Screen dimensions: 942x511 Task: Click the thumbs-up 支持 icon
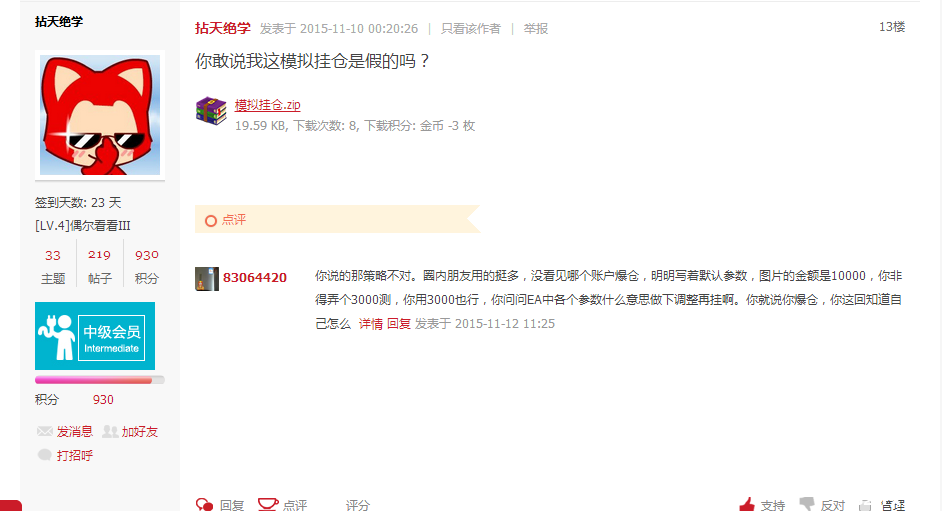pos(747,504)
